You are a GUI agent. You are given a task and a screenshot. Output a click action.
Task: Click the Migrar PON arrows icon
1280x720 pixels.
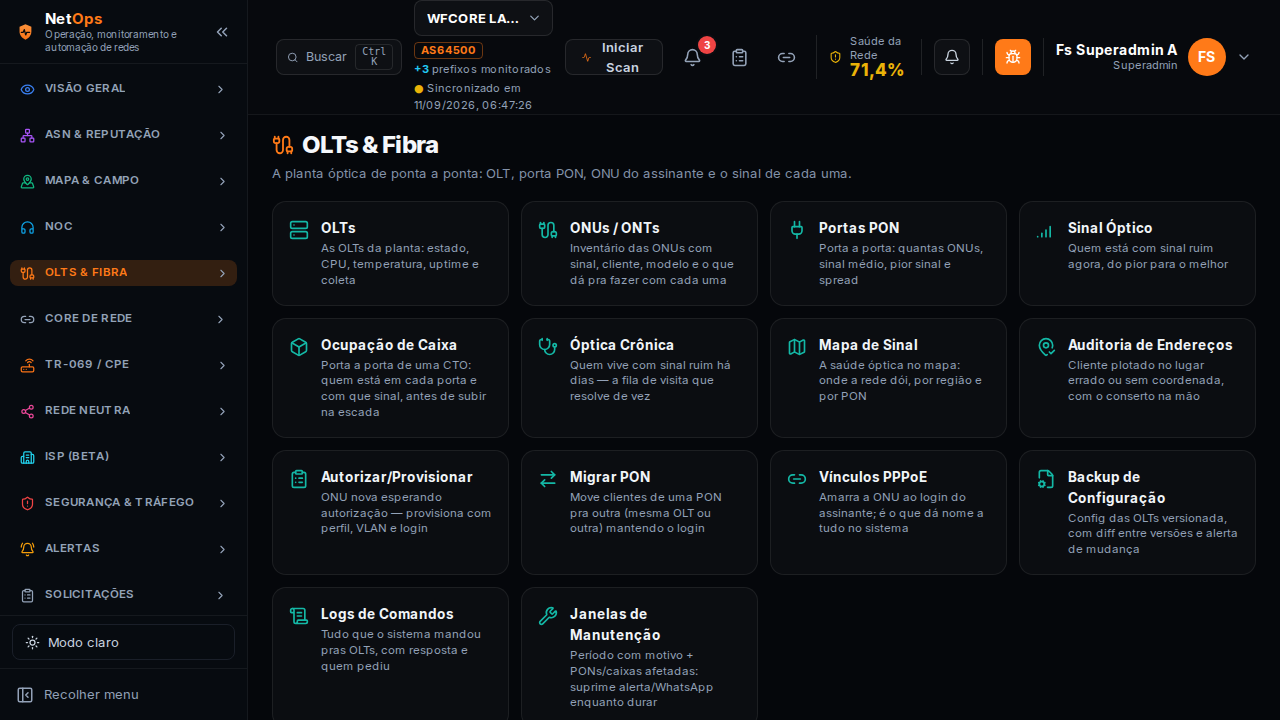point(548,479)
